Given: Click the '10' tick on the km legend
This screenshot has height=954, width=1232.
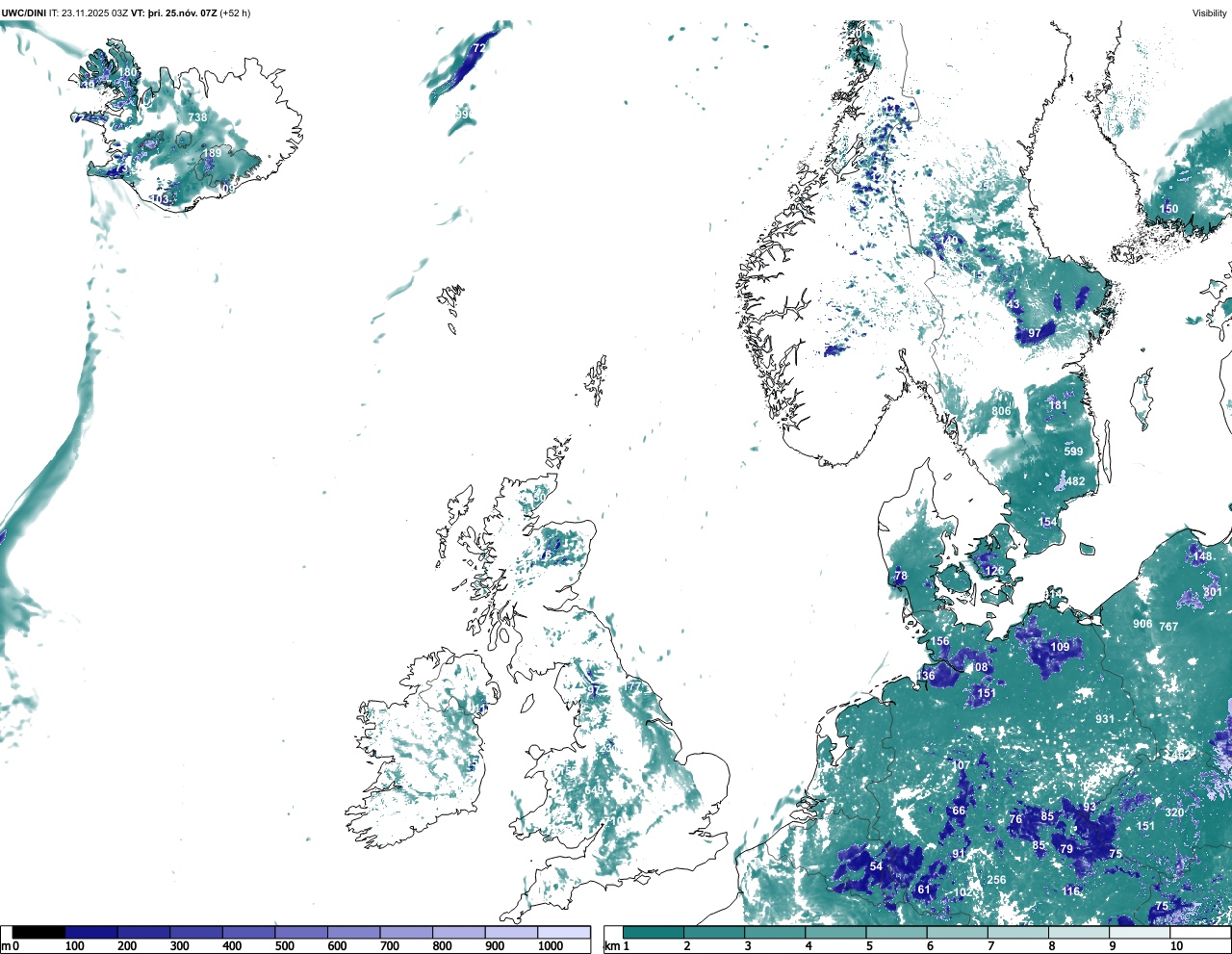Looking at the screenshot, I should [x=1176, y=946].
